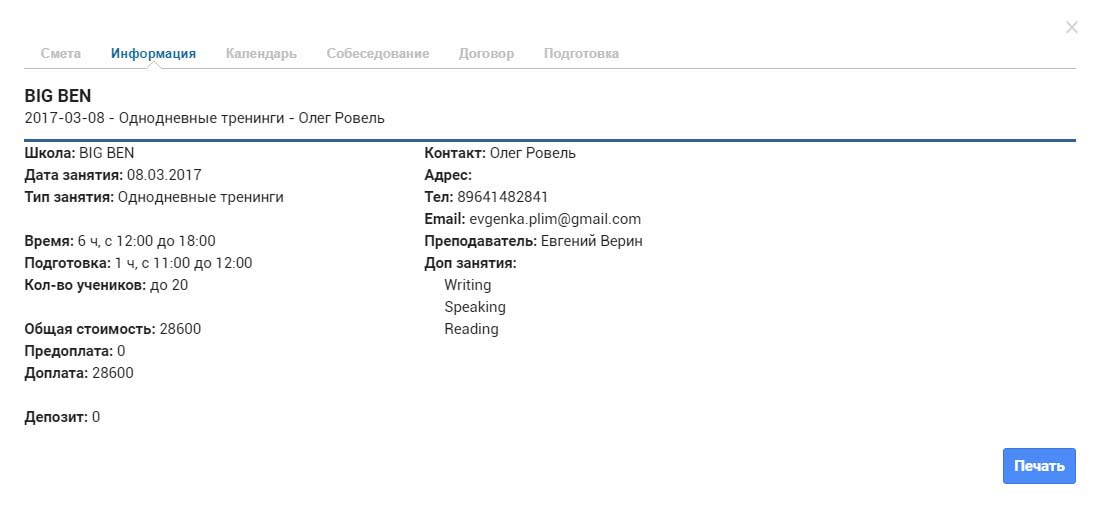Switch to the Подготовка tab
Viewport: 1100px width, 518px height.
point(581,53)
